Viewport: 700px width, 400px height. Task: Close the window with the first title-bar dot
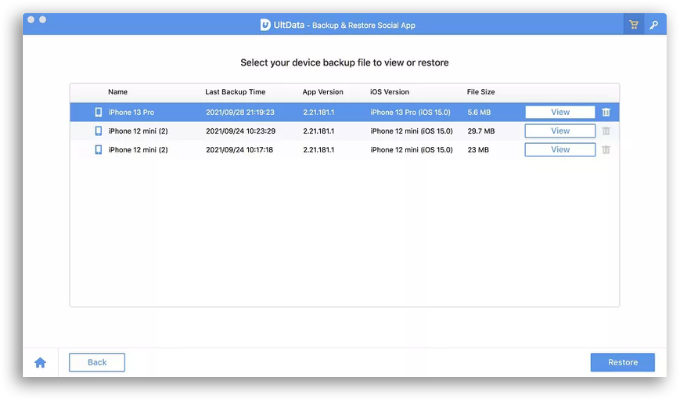click(x=31, y=20)
